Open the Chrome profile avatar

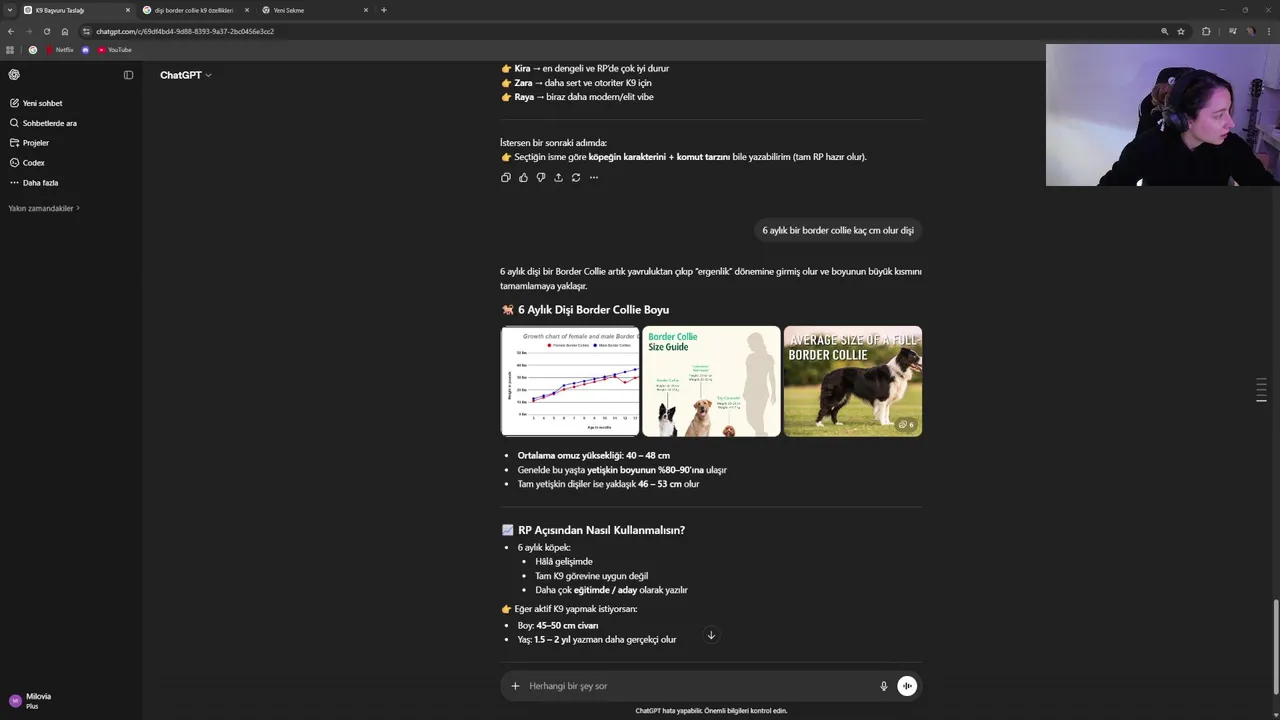pos(1251,31)
